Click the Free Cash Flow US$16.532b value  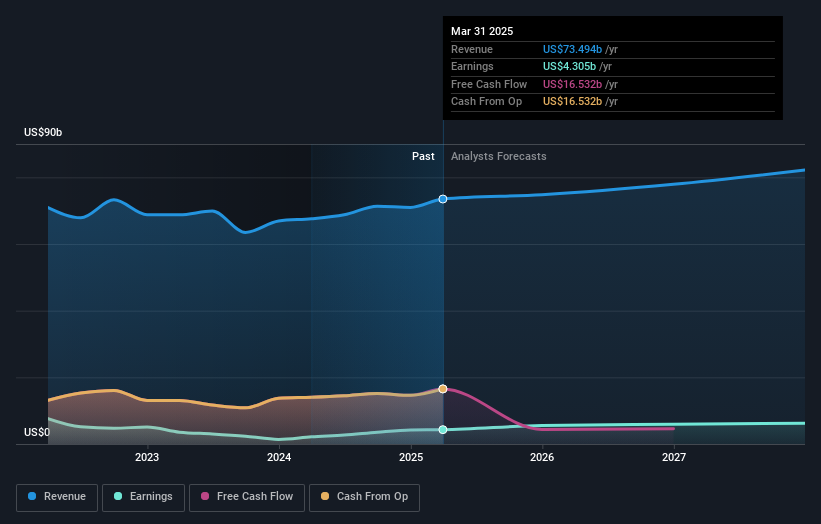pos(572,84)
